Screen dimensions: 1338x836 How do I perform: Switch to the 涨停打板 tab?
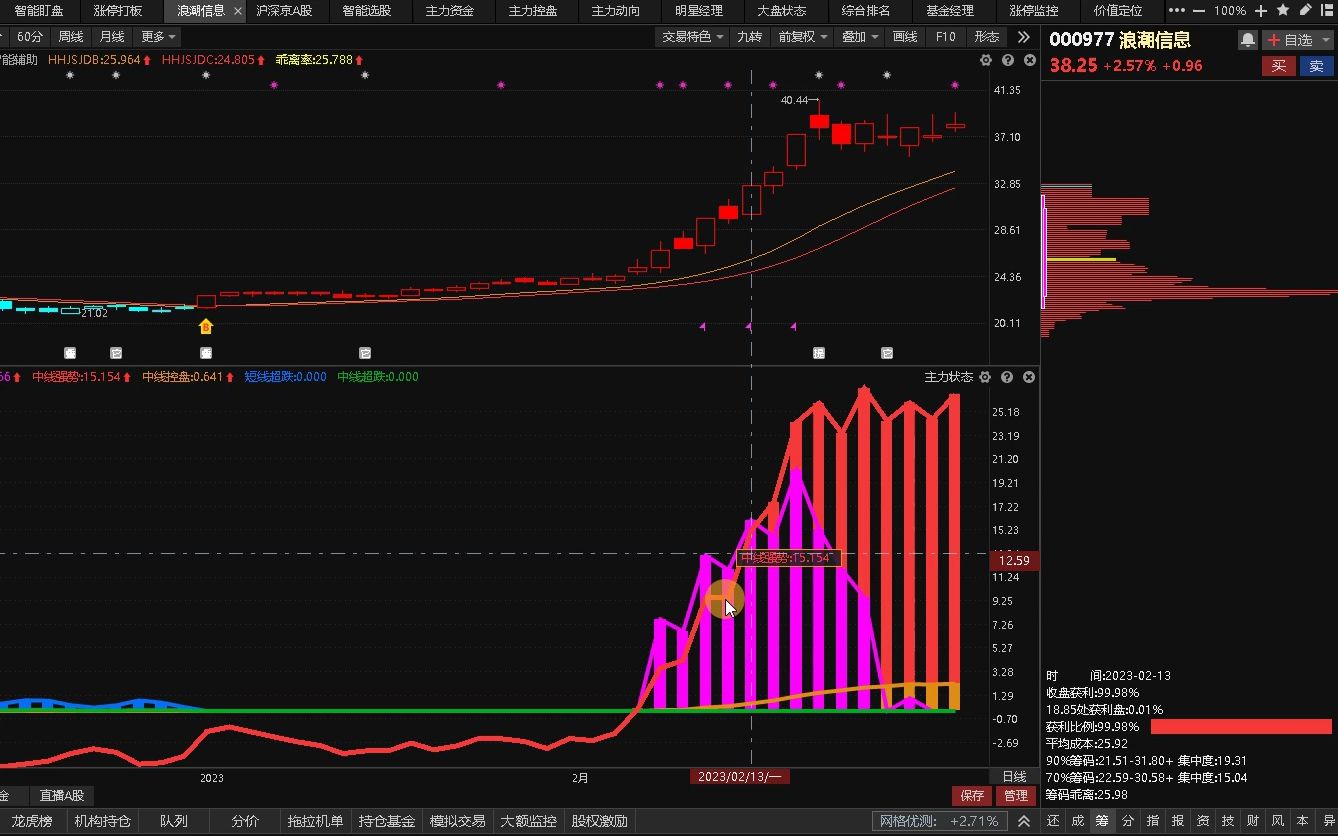tap(118, 11)
